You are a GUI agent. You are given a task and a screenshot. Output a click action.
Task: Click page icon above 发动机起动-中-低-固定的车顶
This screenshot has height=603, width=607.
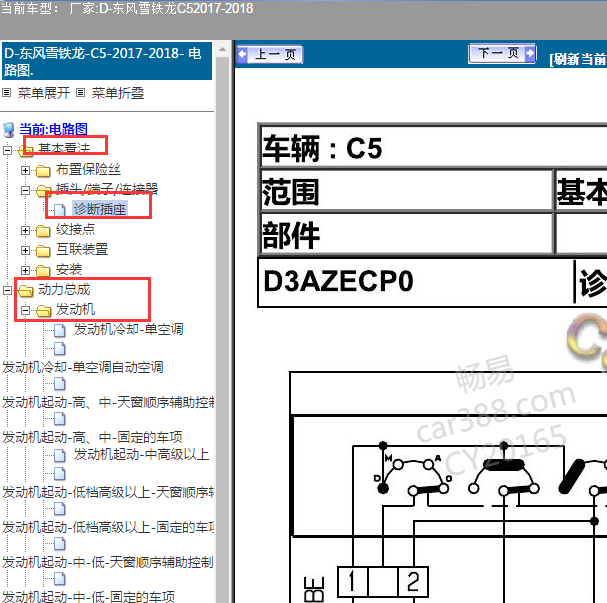[x=60, y=579]
